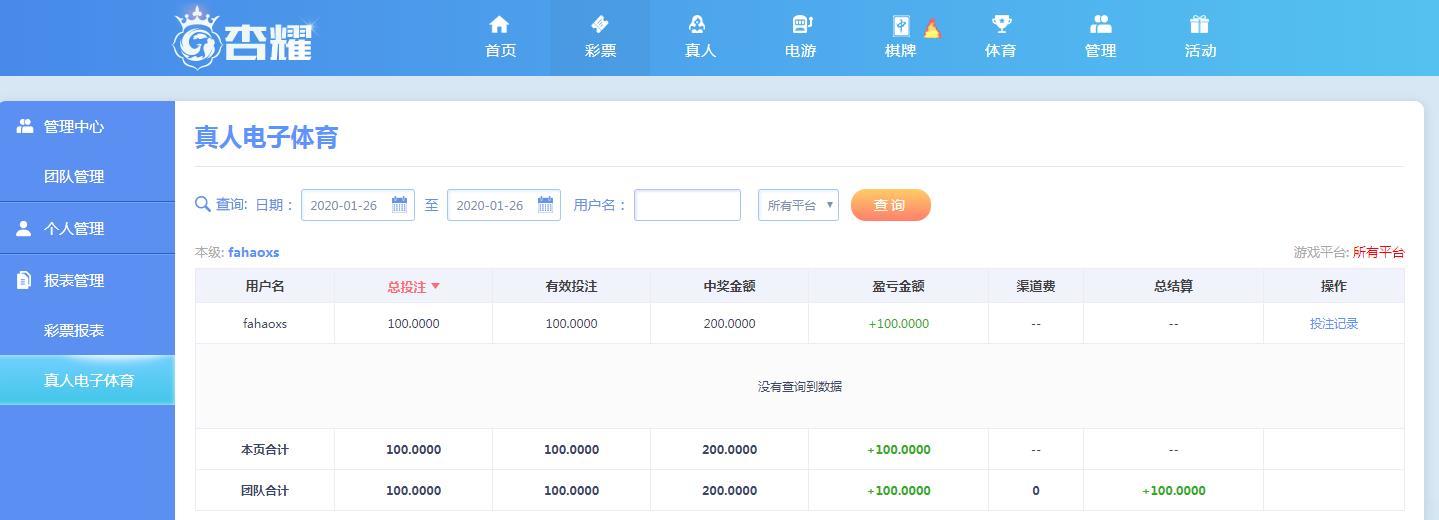Click the ticket icon above 彩票
The width and height of the screenshot is (1439, 520).
tap(599, 24)
